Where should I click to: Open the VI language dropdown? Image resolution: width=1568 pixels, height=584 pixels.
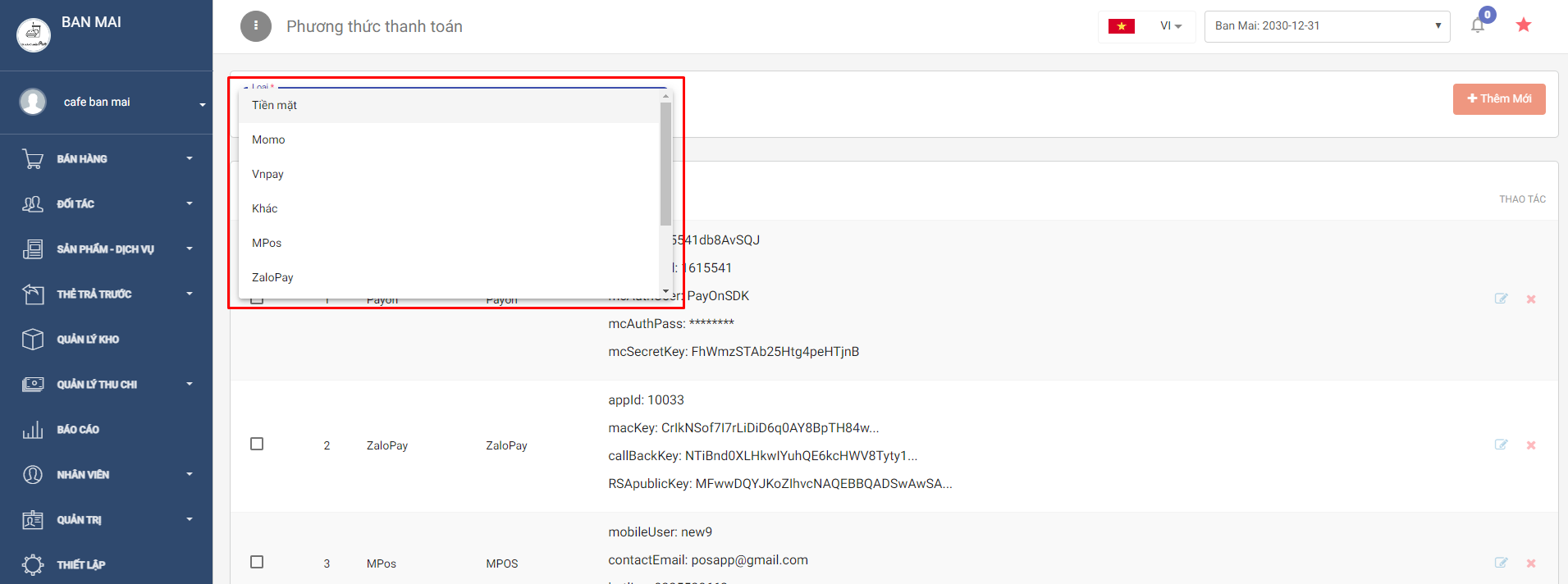(1170, 26)
